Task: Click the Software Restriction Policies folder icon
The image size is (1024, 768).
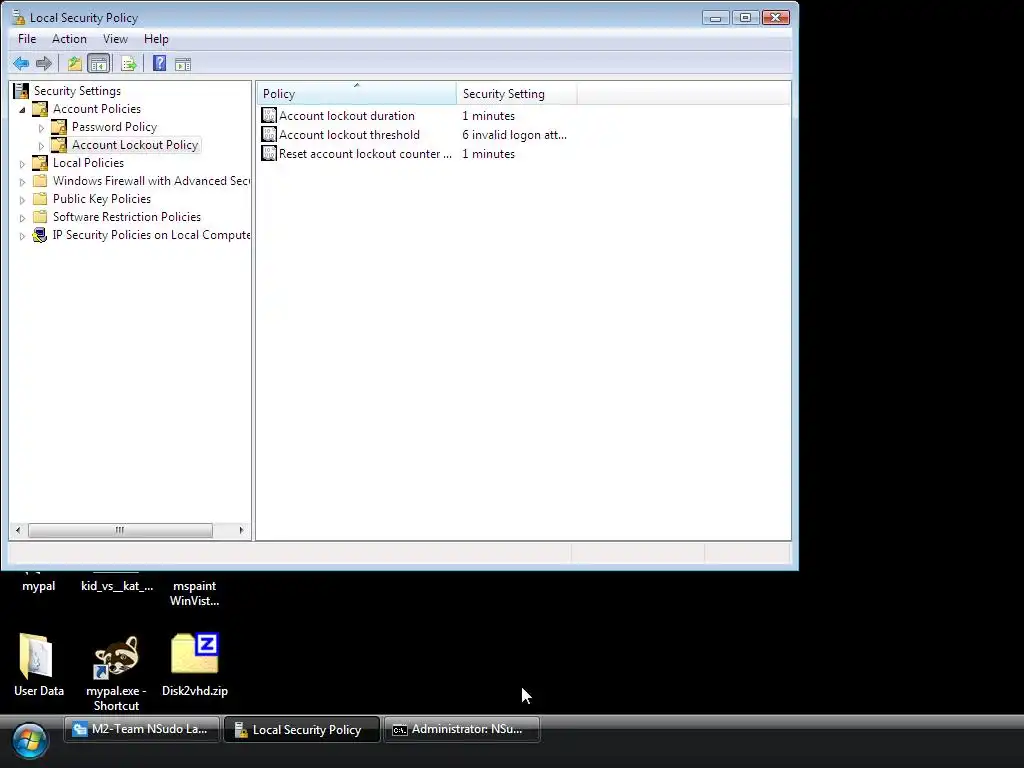Action: pyautogui.click(x=40, y=217)
